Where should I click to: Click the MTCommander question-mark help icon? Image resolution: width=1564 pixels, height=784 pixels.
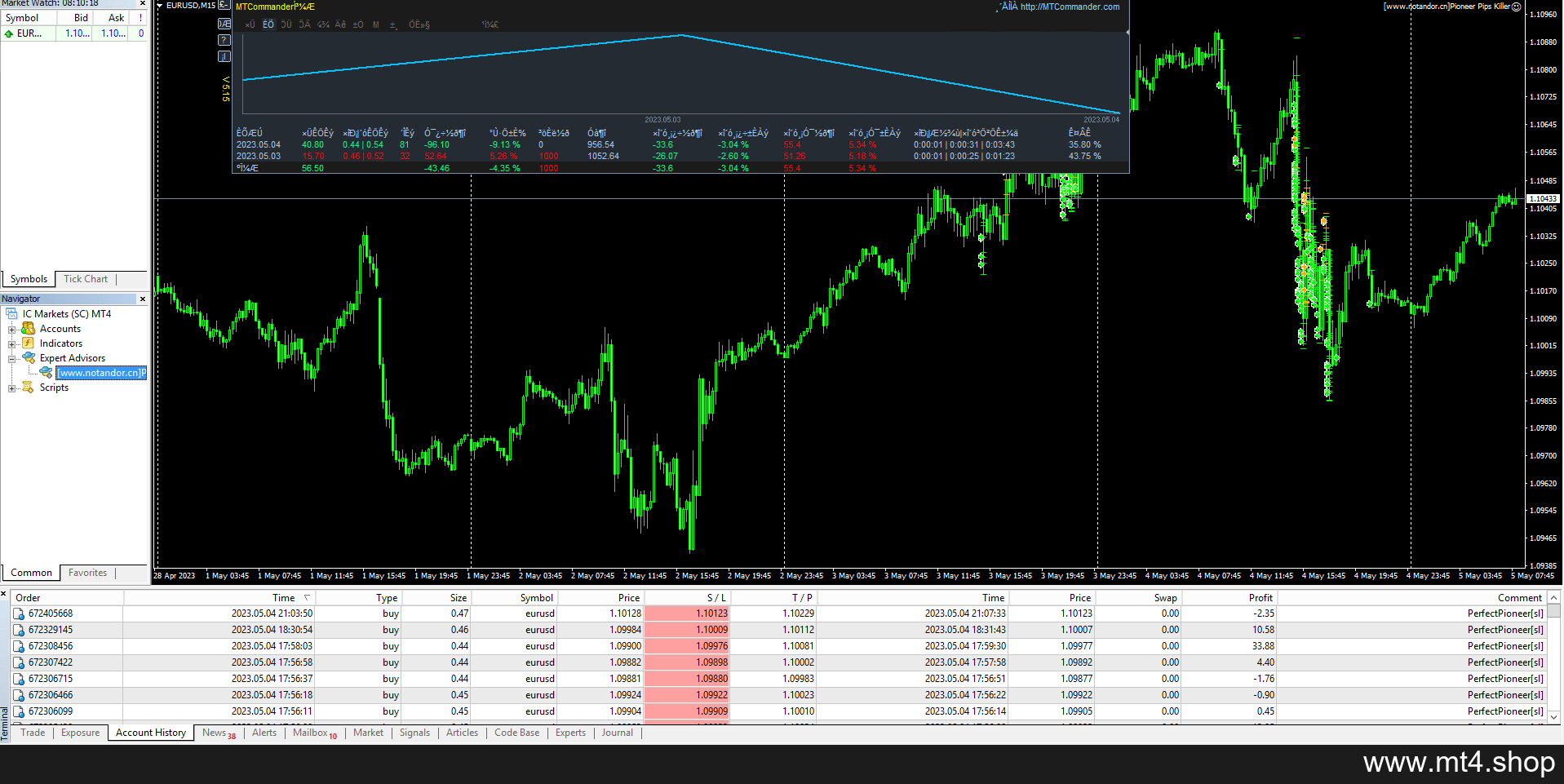click(x=224, y=40)
